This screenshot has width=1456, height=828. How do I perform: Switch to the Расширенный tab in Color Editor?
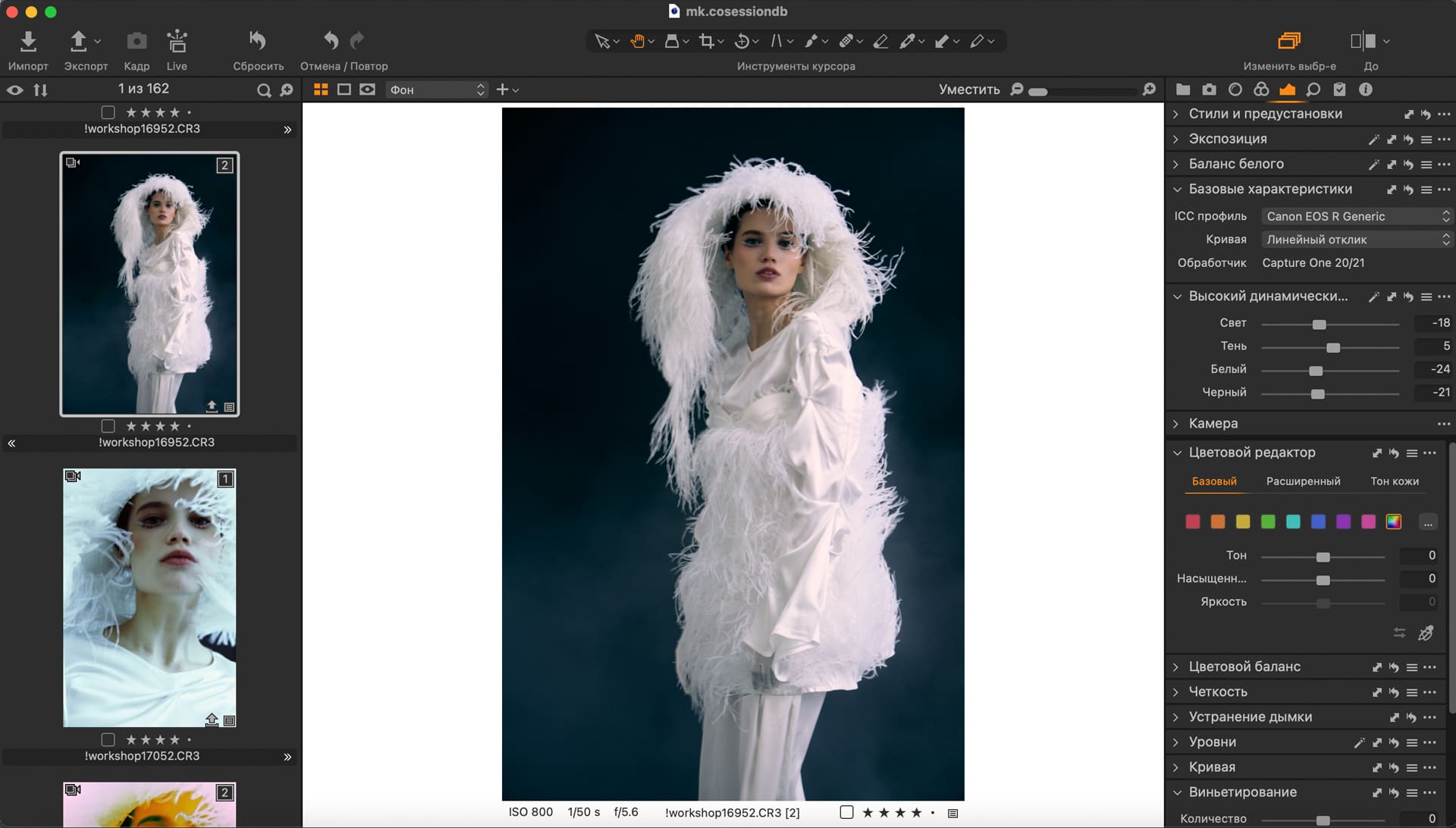coord(1303,481)
